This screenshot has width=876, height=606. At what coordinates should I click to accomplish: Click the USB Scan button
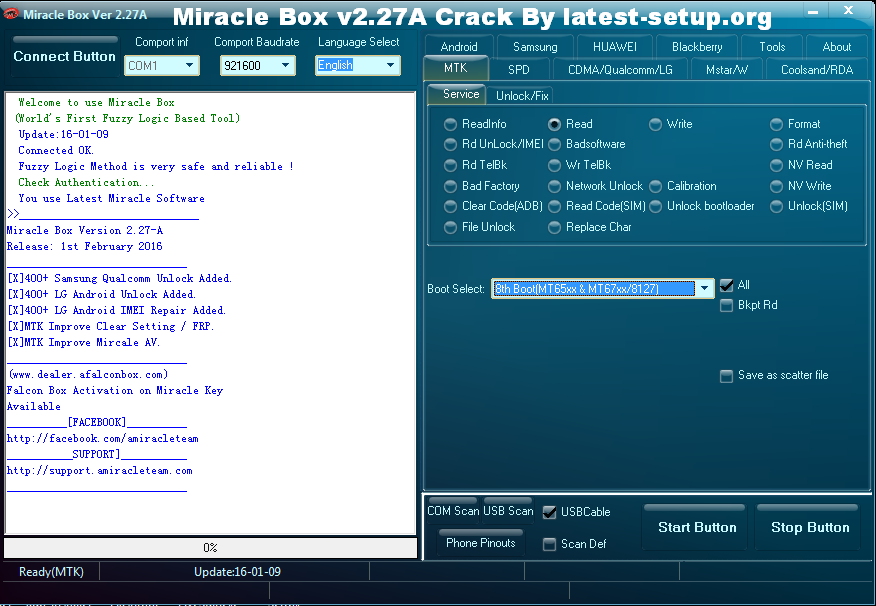point(508,510)
